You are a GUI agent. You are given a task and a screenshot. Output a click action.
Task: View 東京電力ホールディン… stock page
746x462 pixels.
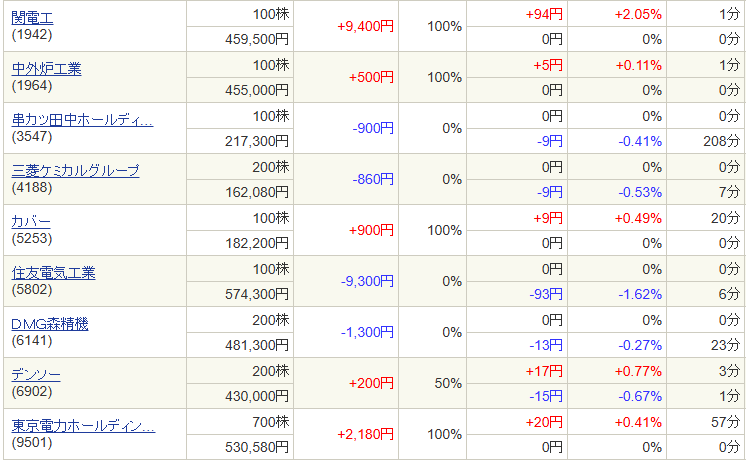(83, 426)
